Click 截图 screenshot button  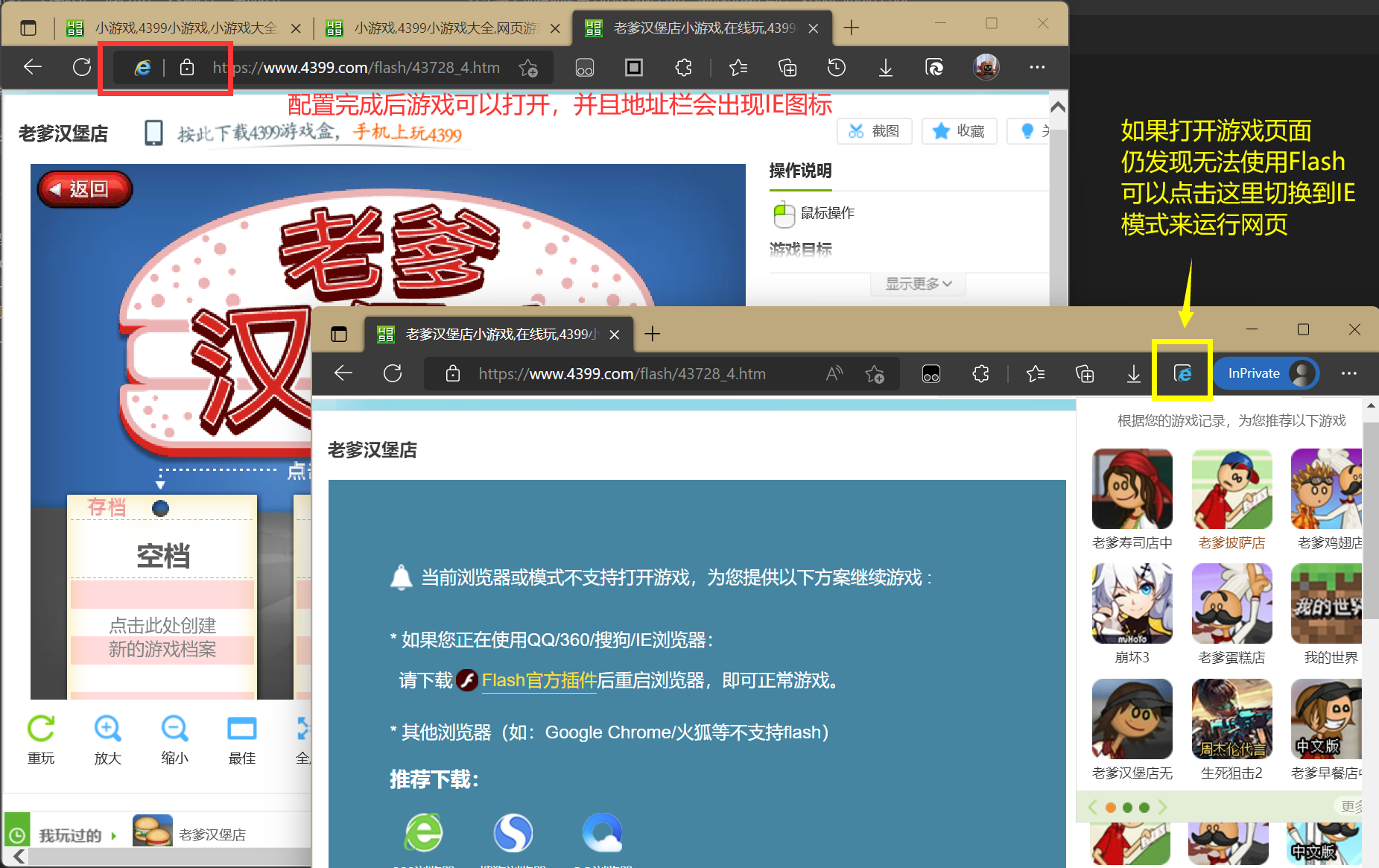tap(875, 131)
